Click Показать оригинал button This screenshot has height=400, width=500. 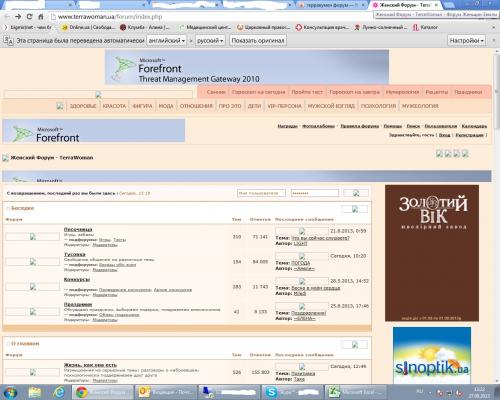(x=258, y=40)
